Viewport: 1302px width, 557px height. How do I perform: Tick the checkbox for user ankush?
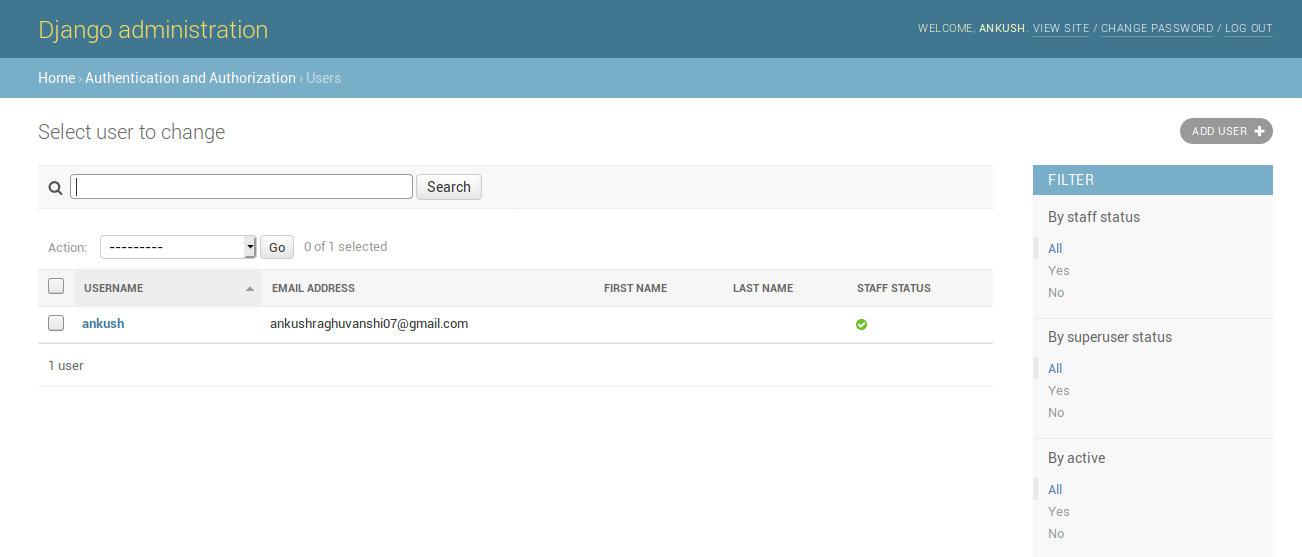click(56, 323)
